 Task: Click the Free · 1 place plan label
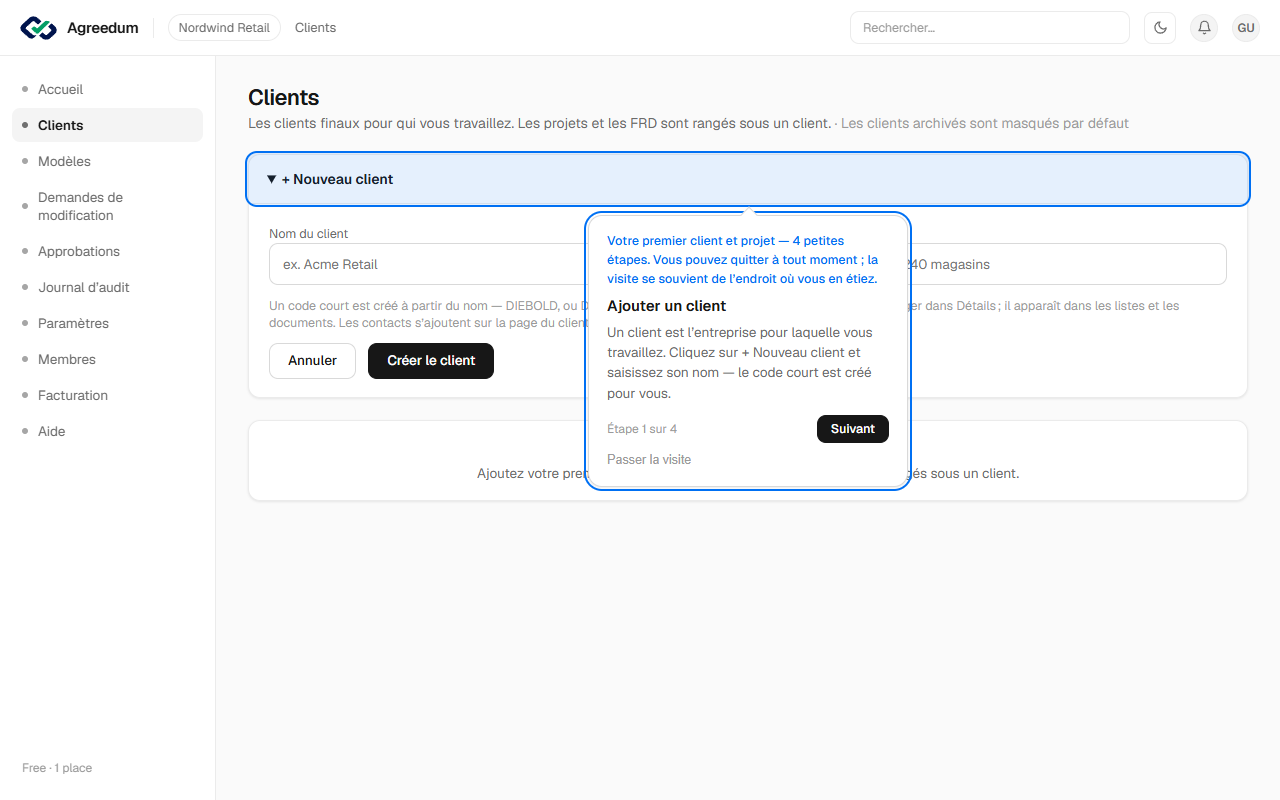57,768
